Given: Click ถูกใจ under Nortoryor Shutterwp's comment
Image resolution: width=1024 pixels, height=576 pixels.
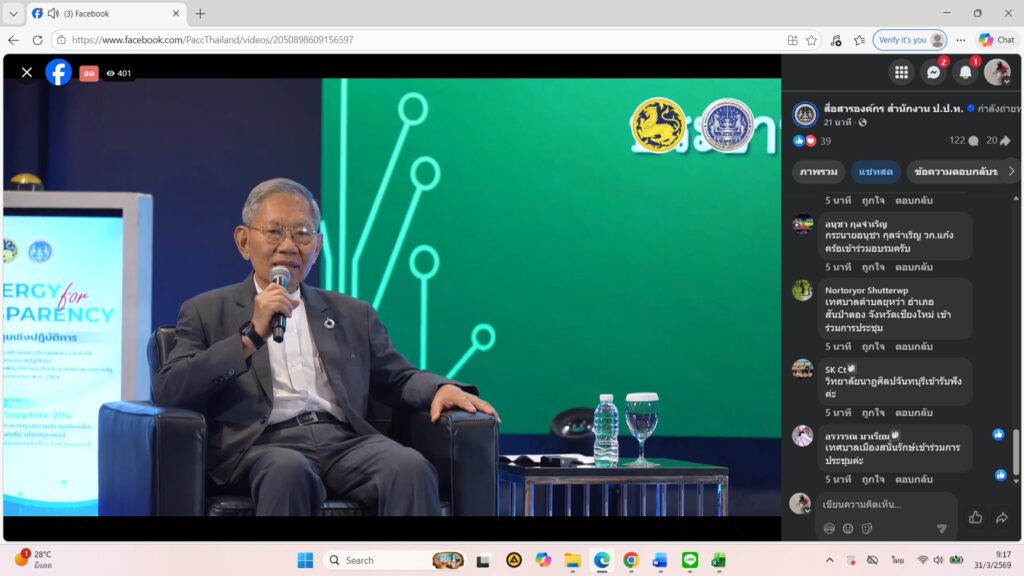Looking at the screenshot, I should tap(873, 347).
